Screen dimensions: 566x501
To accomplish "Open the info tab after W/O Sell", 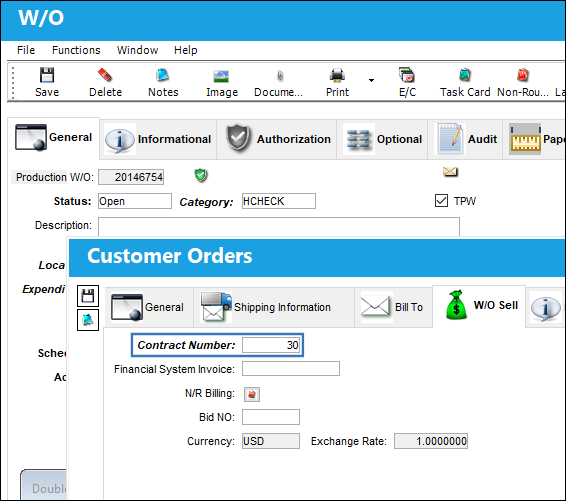I will tap(545, 308).
